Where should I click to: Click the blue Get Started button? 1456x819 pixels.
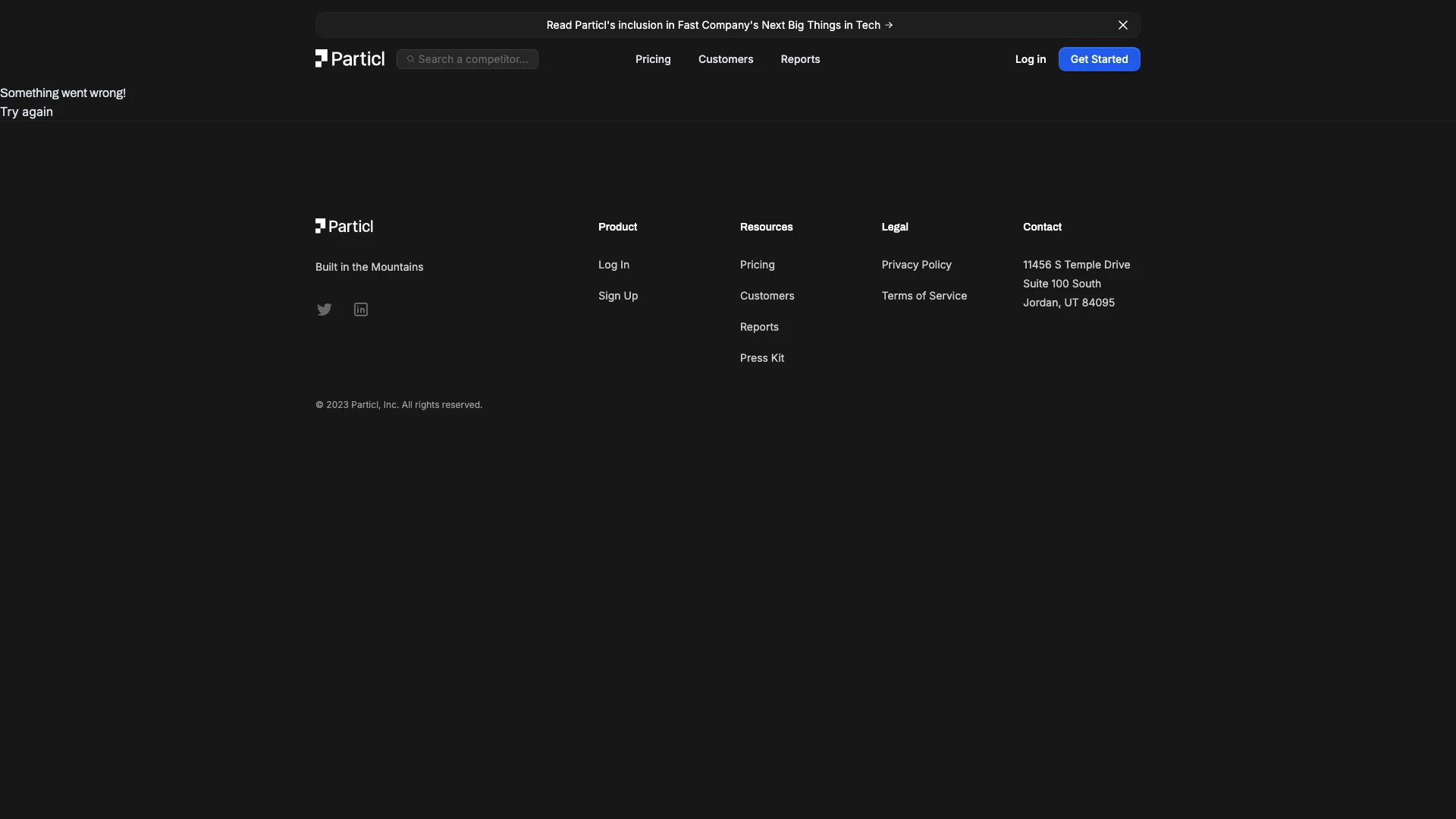(x=1099, y=59)
